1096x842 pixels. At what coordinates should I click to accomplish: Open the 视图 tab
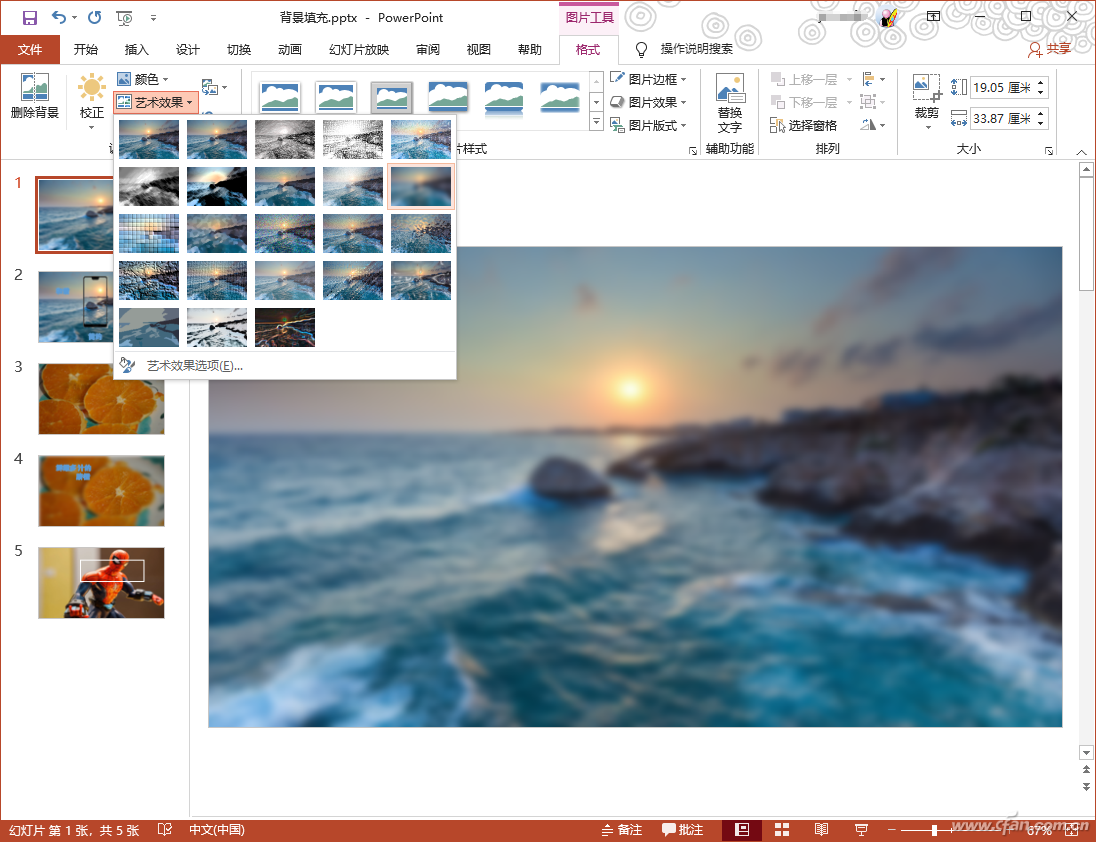(x=478, y=50)
